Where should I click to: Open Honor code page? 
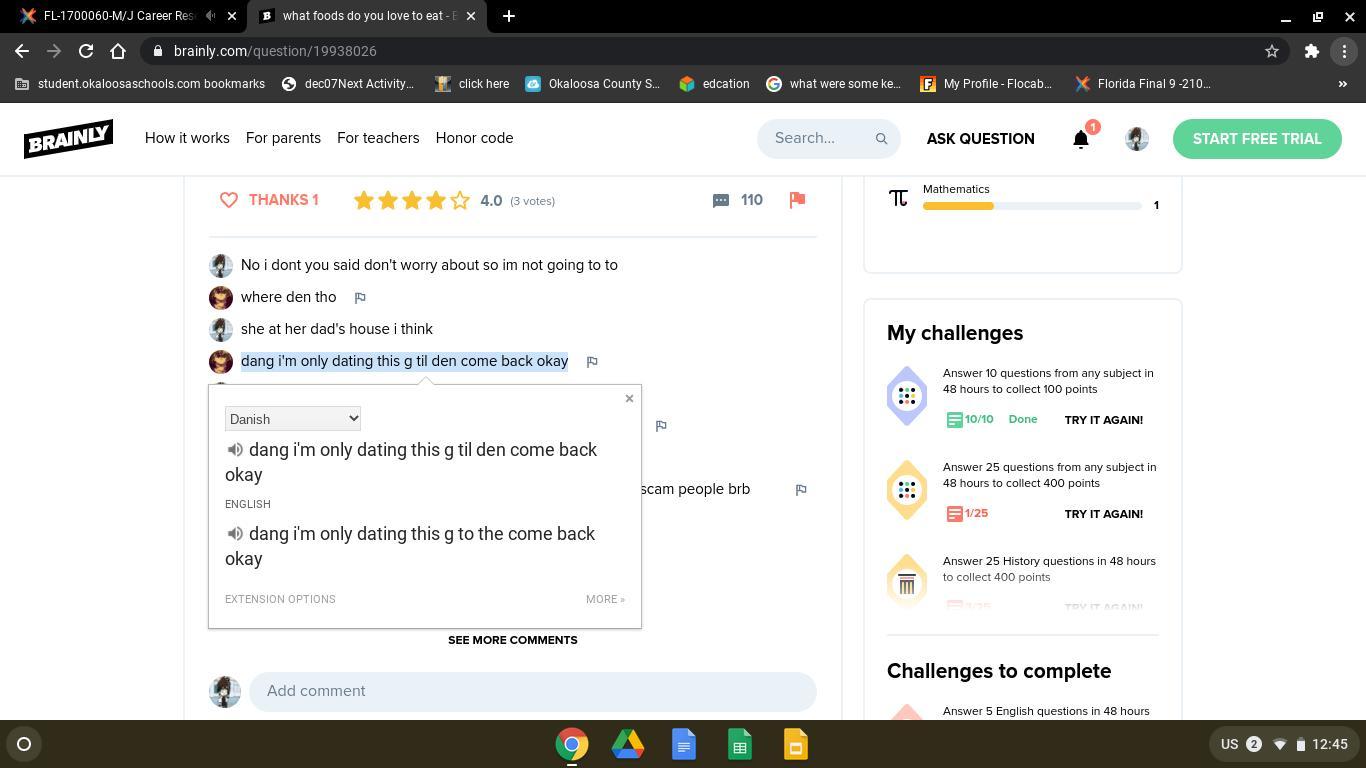[474, 138]
